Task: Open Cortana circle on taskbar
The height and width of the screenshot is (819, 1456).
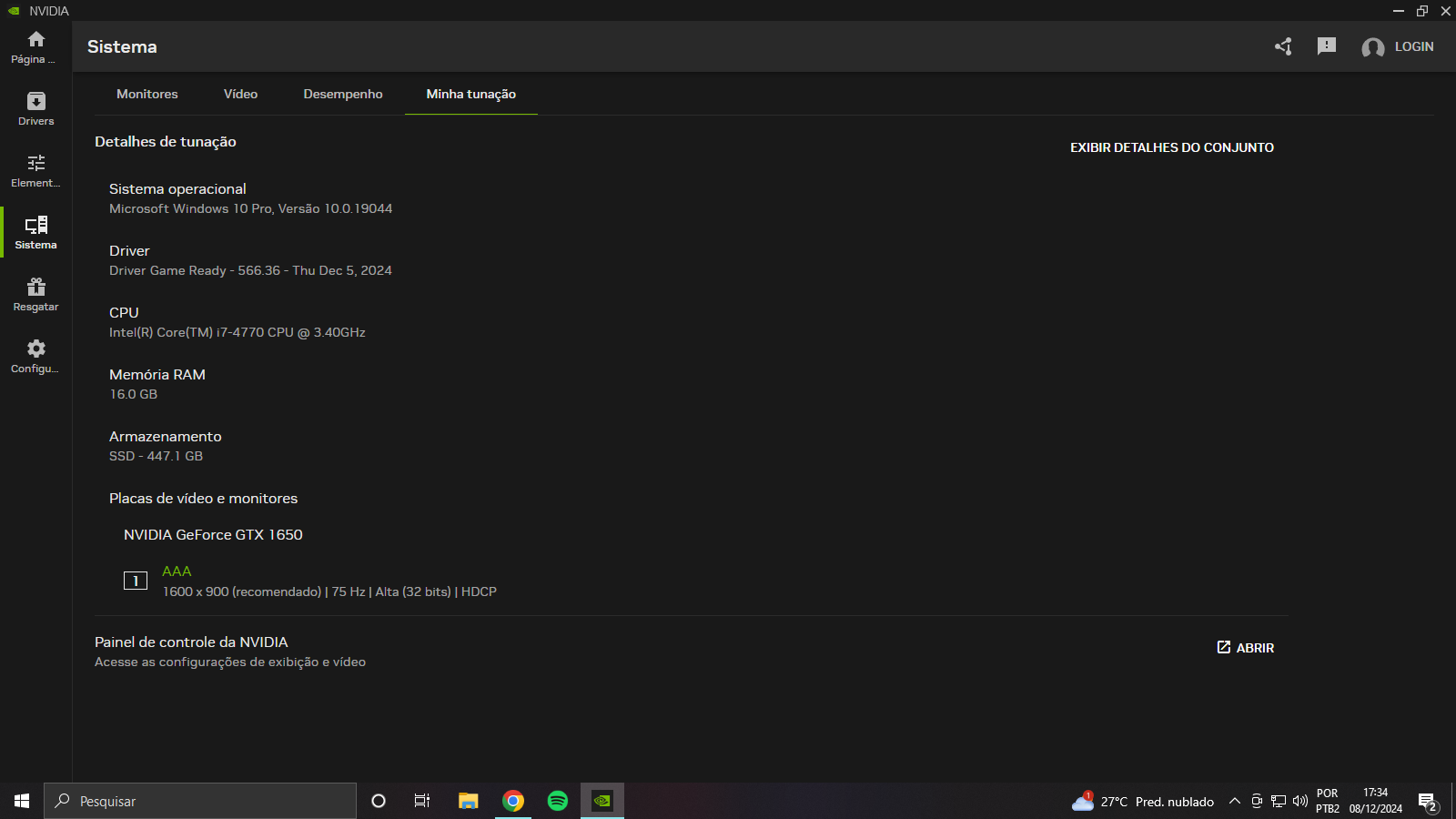Action: pyautogui.click(x=379, y=801)
